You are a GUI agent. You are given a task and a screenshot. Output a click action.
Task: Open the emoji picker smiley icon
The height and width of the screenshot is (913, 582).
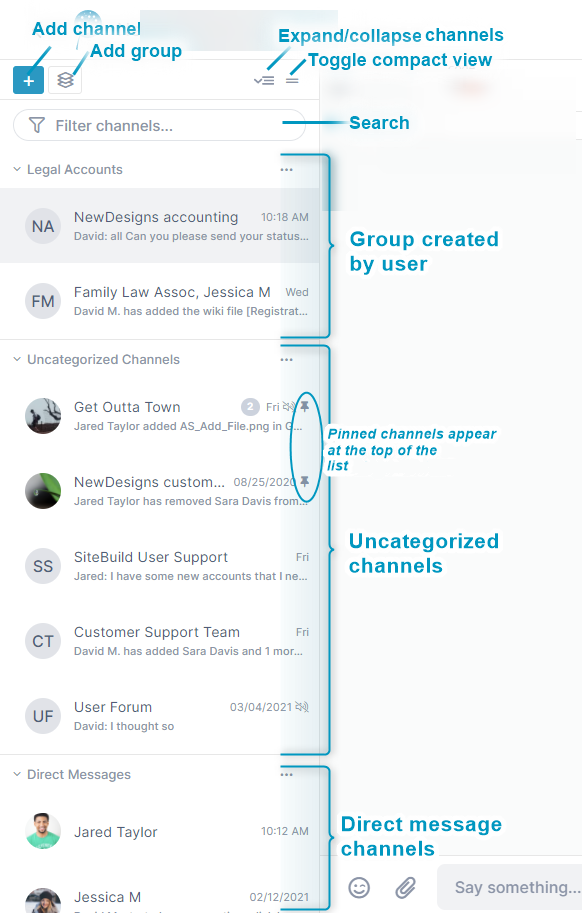click(359, 887)
